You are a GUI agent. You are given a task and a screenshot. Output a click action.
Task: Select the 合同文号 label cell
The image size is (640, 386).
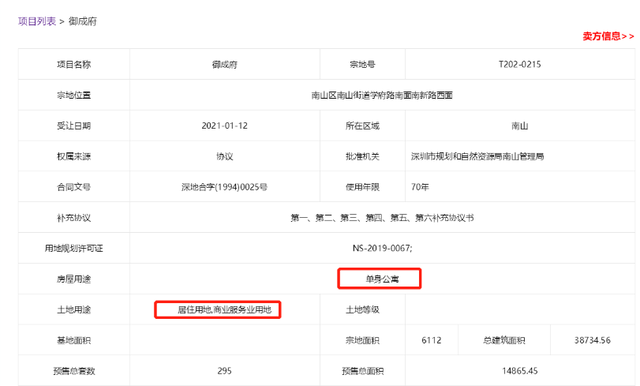pos(74,187)
